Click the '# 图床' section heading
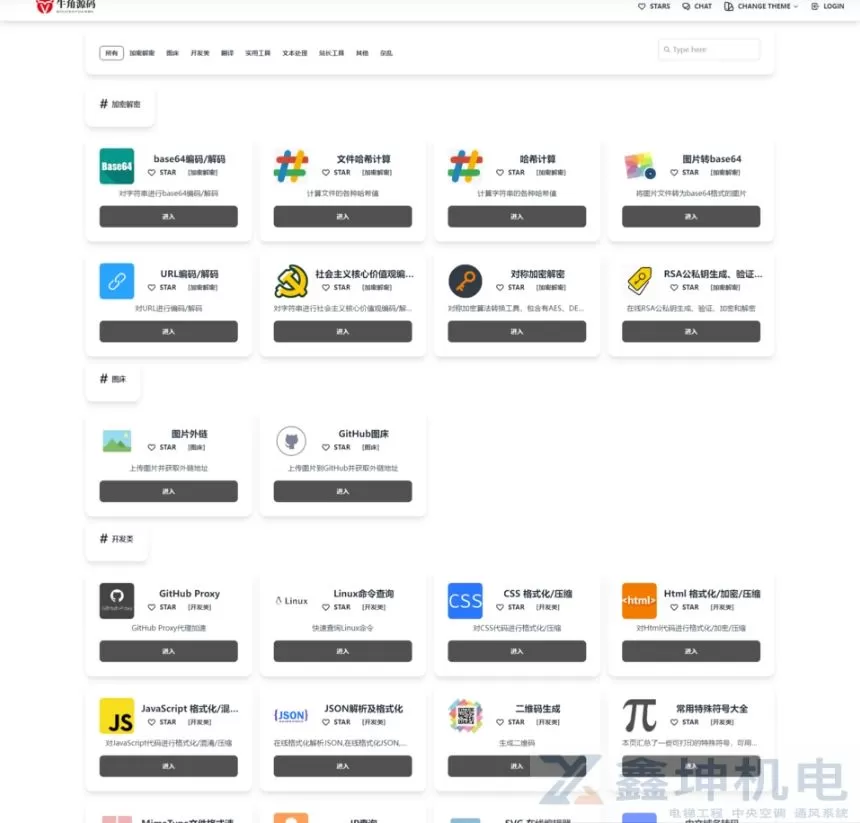Viewport: 860px width, 823px height. (113, 379)
